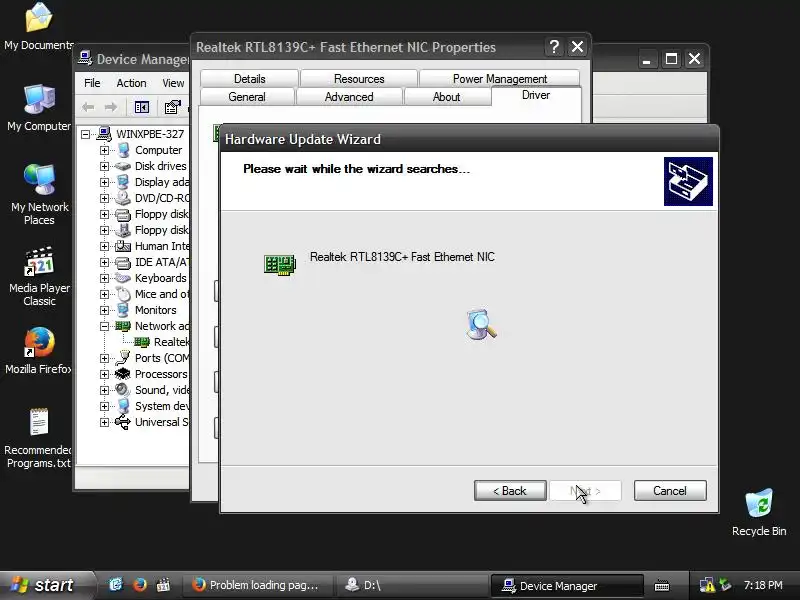Select the Driver tab
The height and width of the screenshot is (600, 800).
[x=536, y=95]
